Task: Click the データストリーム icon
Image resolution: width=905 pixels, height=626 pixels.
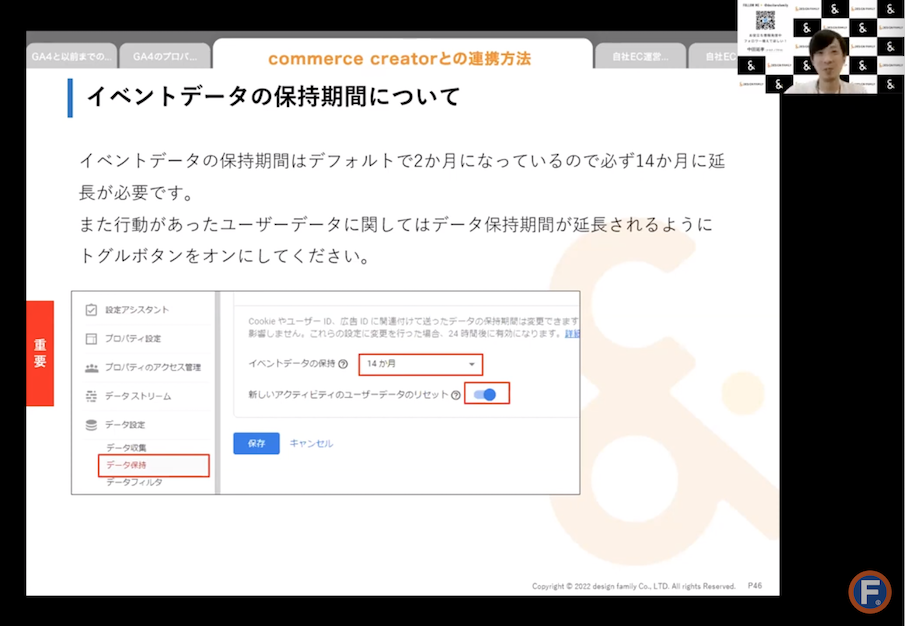Action: pos(91,396)
